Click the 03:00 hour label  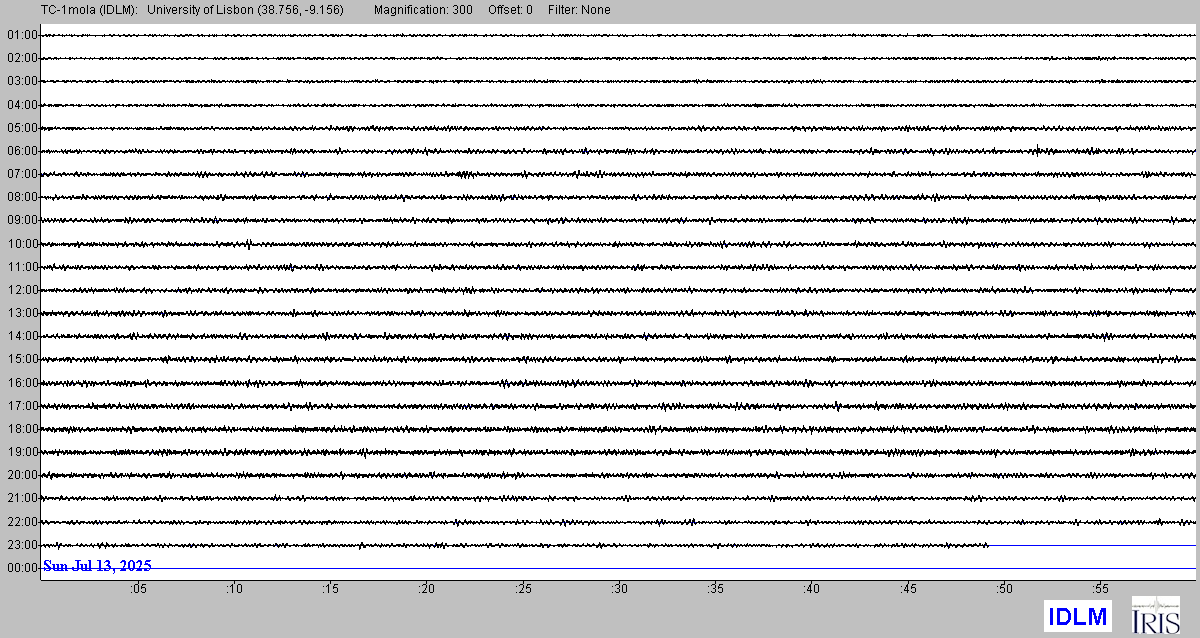(22, 81)
